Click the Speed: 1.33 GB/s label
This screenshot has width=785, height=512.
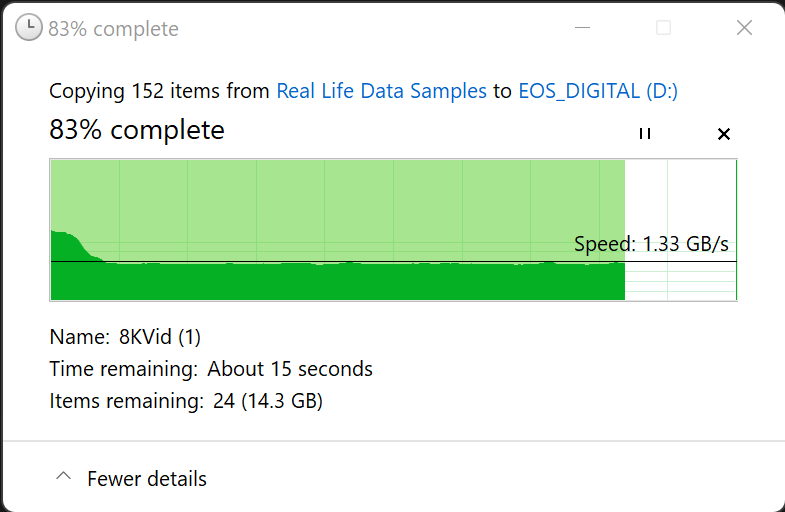(651, 244)
